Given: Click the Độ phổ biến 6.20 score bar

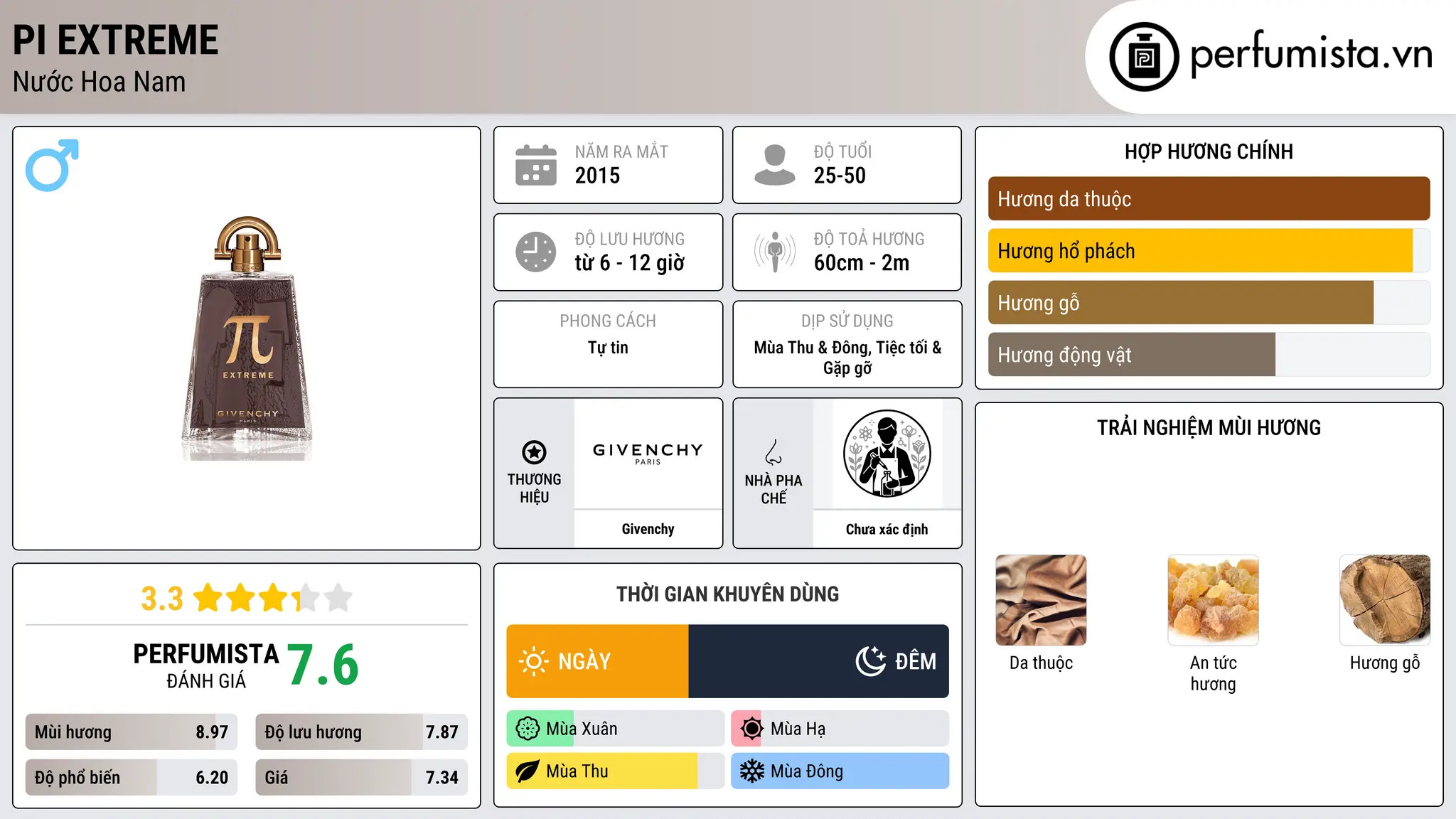Looking at the screenshot, I should coord(132,777).
